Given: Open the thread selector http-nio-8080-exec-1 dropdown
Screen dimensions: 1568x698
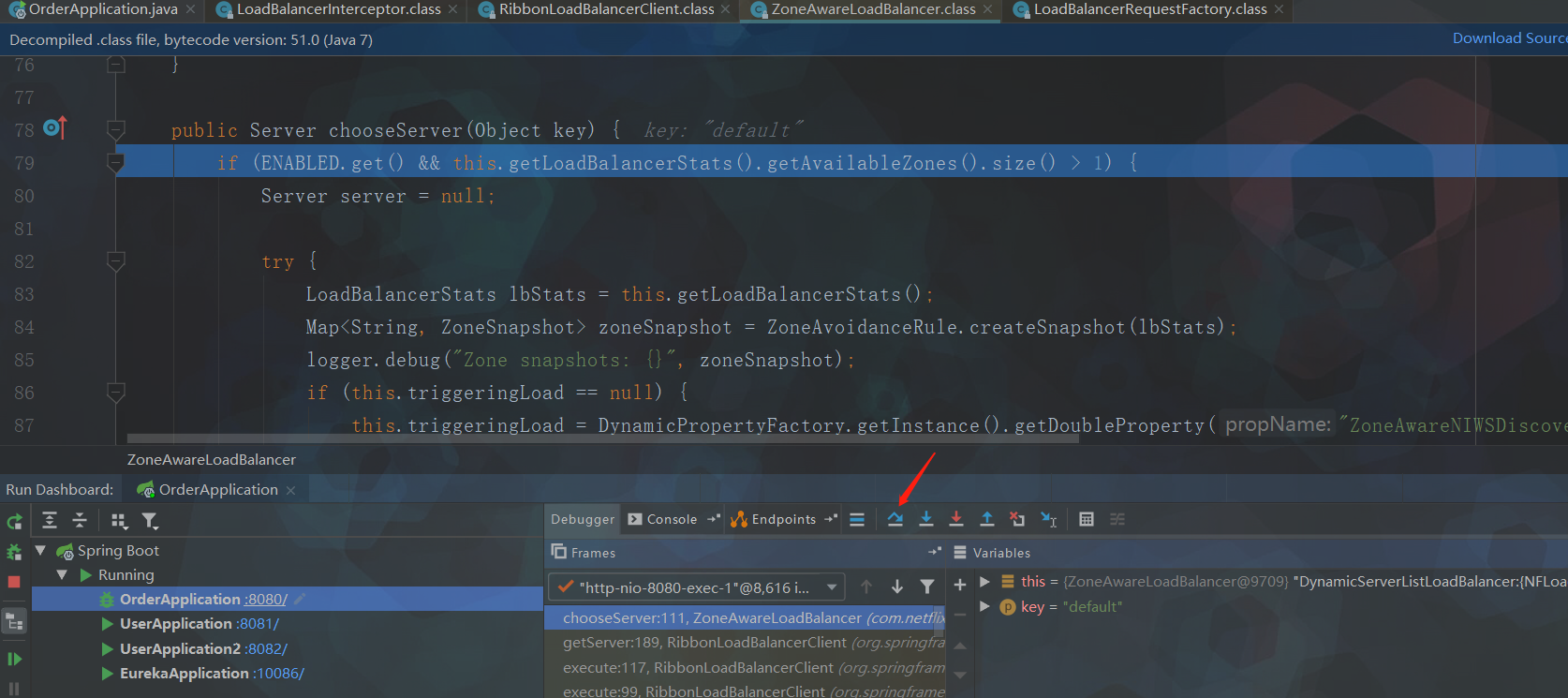Looking at the screenshot, I should point(697,587).
